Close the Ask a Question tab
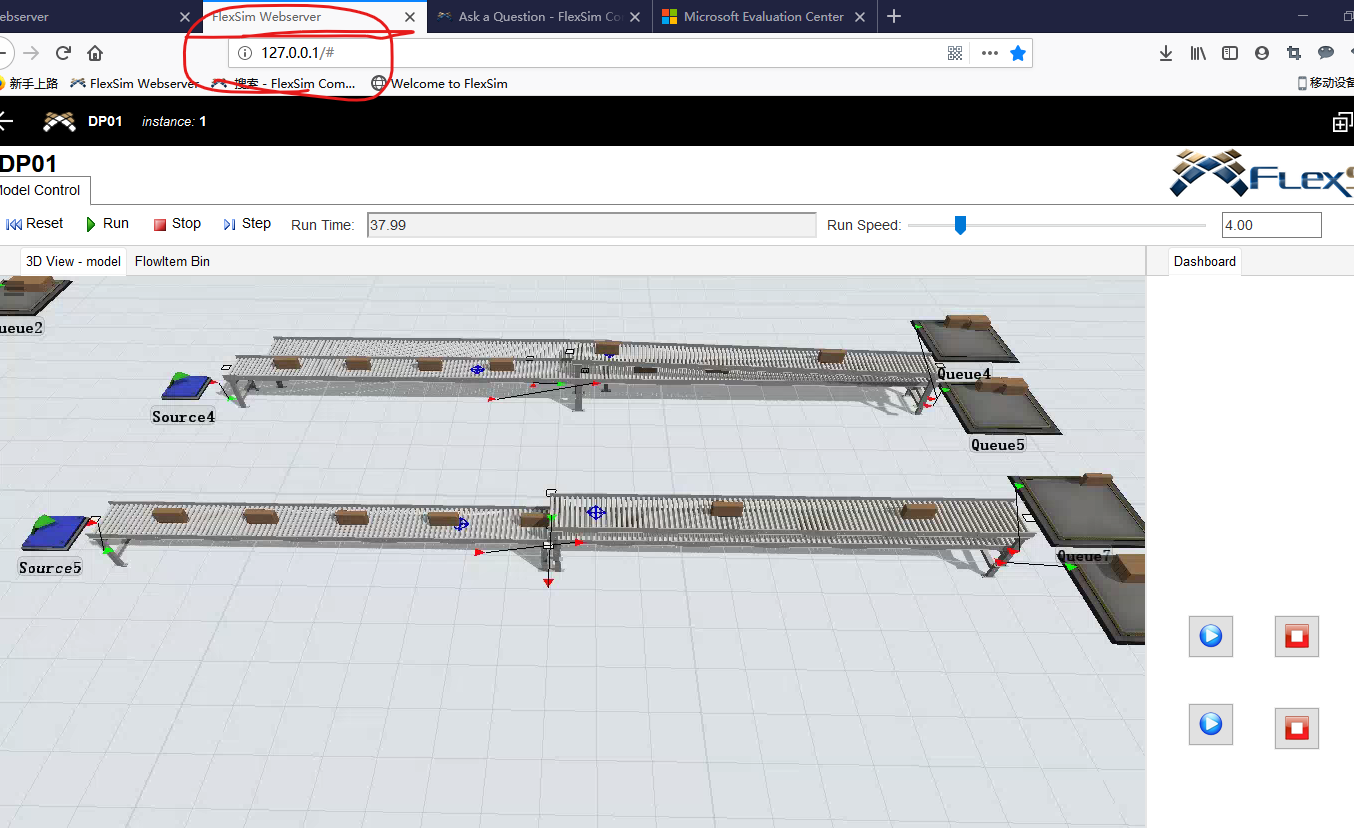This screenshot has width=1354, height=828. 635,17
